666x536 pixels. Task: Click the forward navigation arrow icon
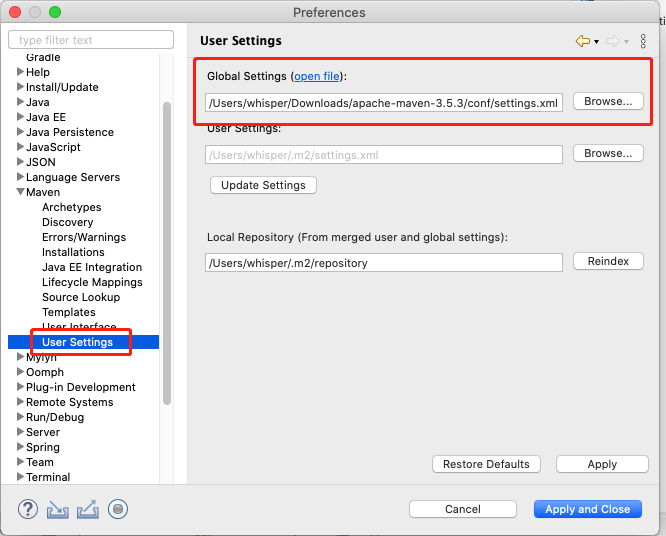(x=612, y=41)
